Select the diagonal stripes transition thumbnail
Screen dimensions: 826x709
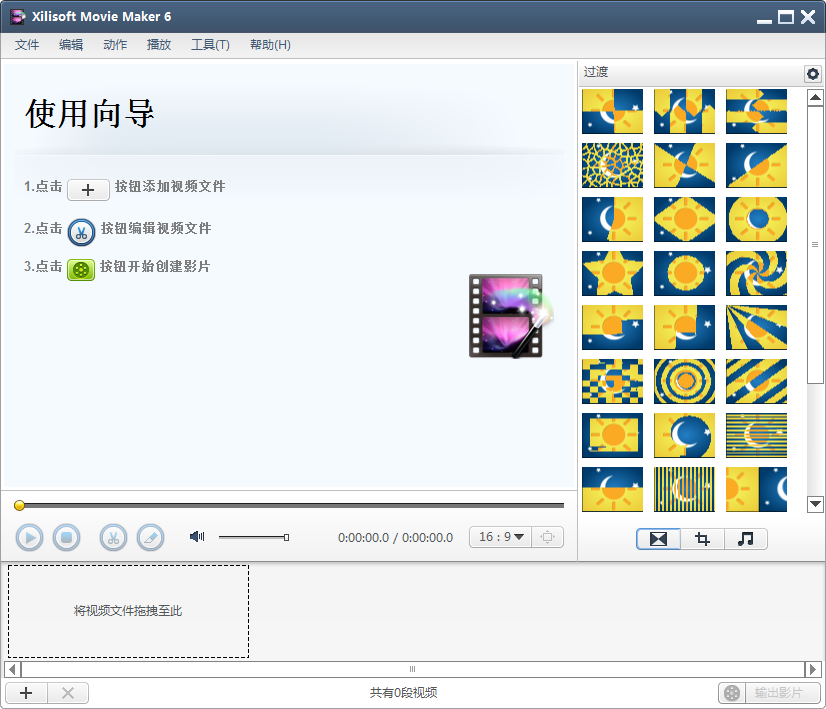(756, 381)
